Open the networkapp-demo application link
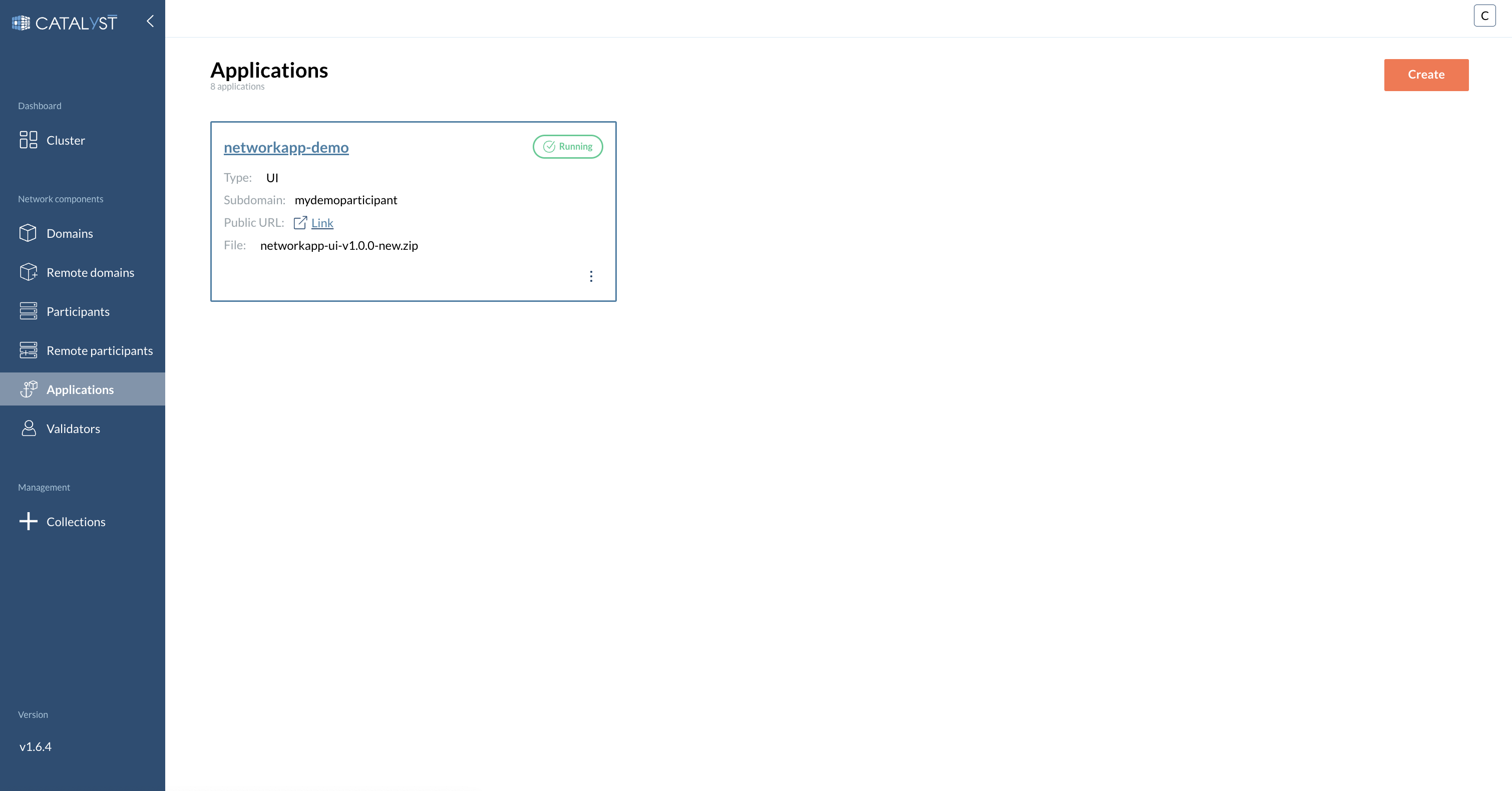The height and width of the screenshot is (791, 1512). pyautogui.click(x=286, y=147)
